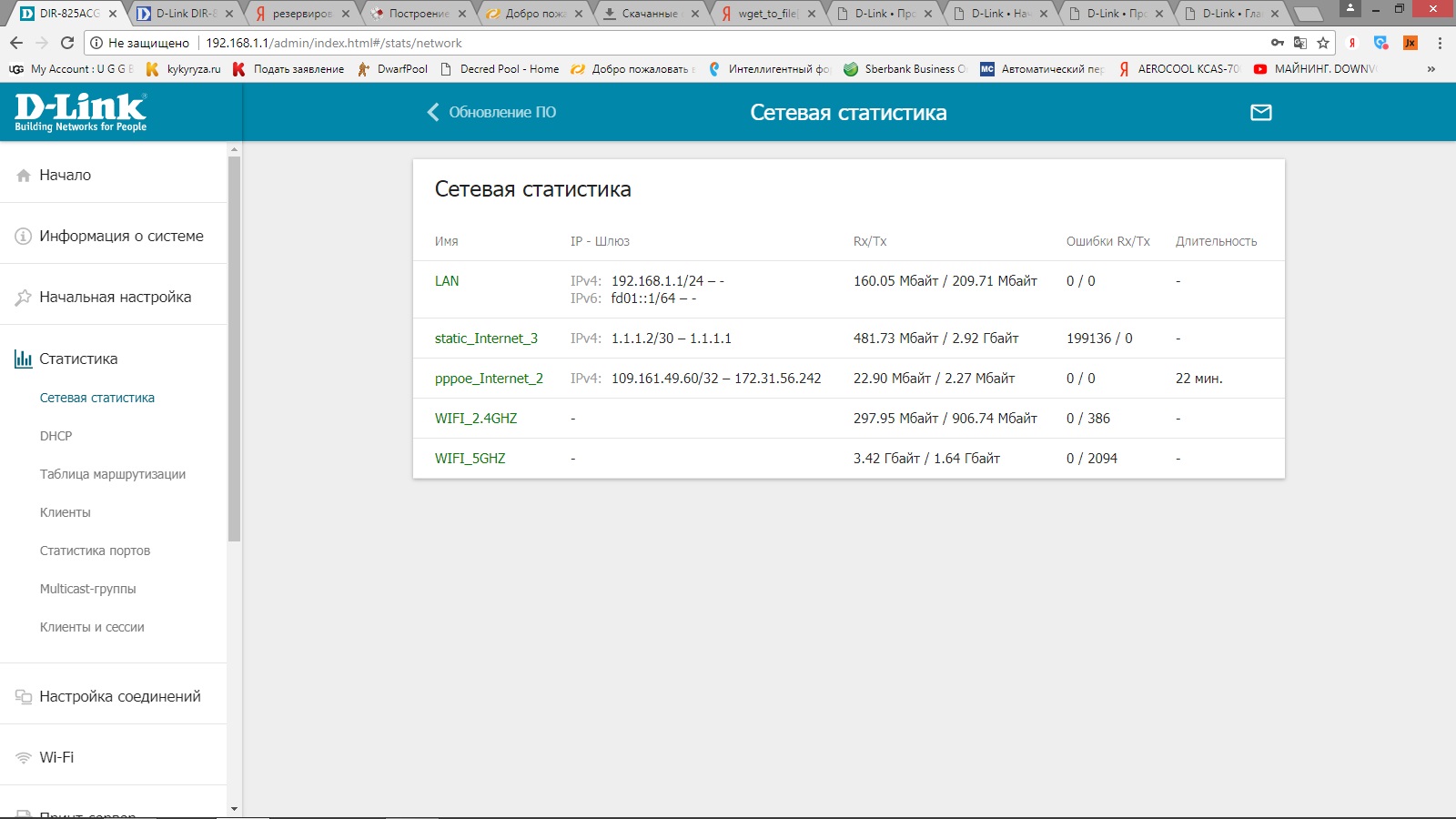Click the blue shield extension icon

1381,43
